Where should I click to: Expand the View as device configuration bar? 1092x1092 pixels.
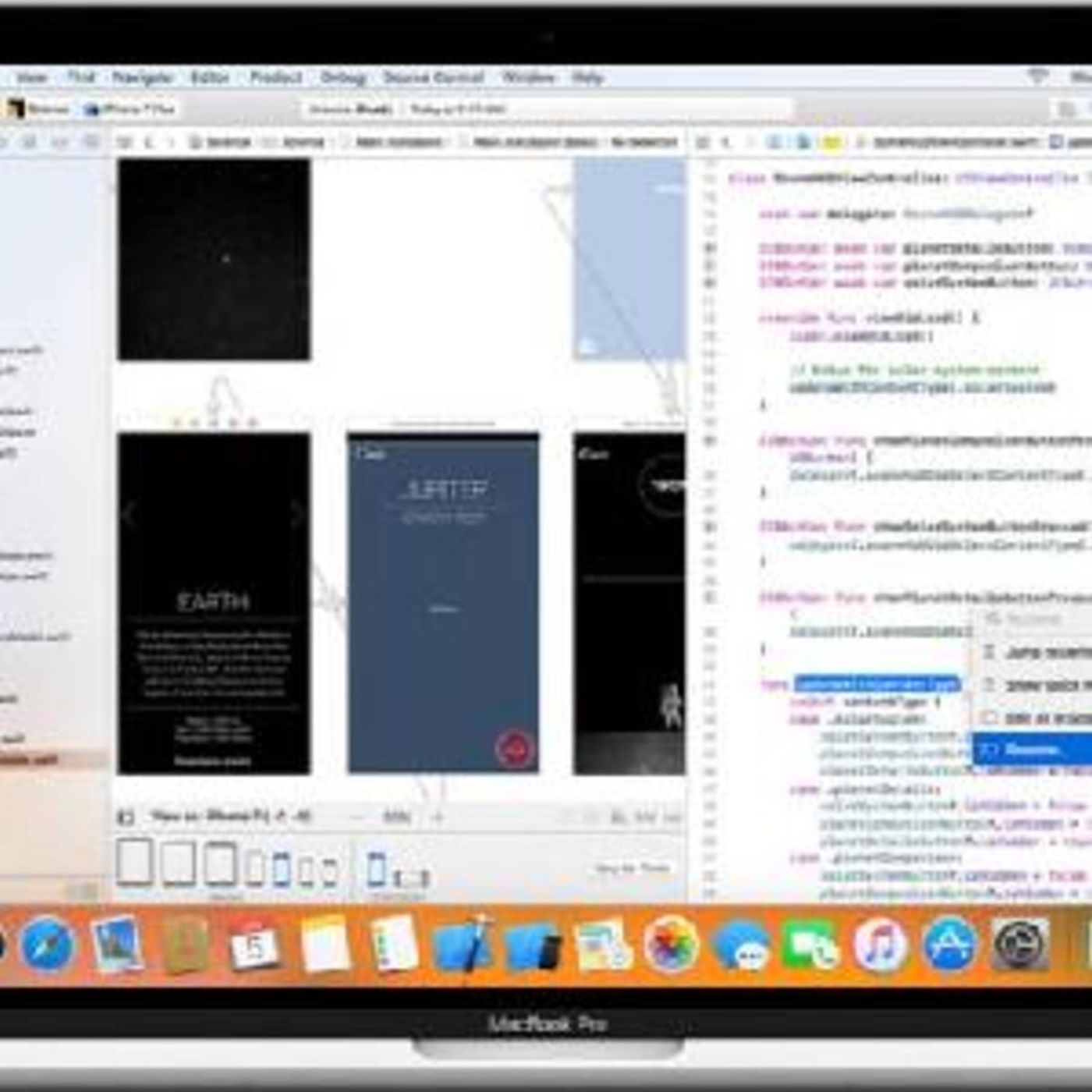(x=231, y=817)
